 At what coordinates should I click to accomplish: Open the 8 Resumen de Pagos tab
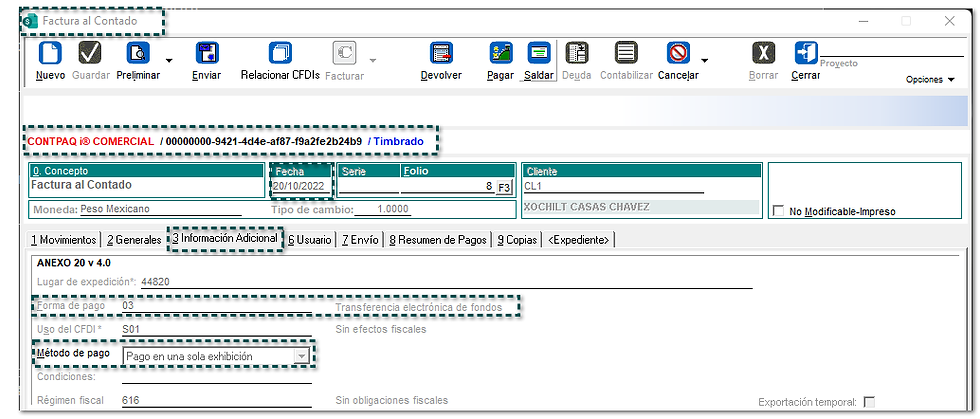click(x=438, y=240)
